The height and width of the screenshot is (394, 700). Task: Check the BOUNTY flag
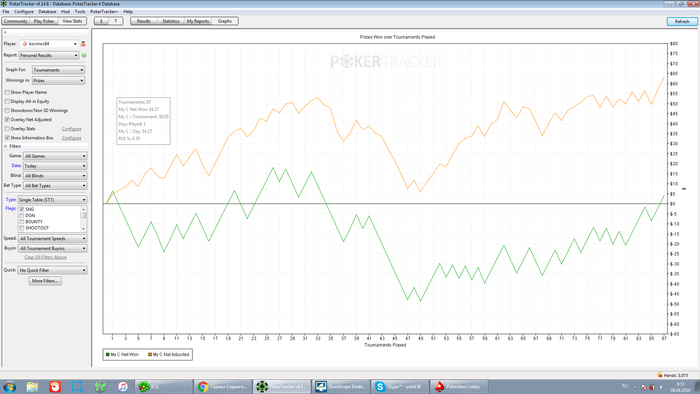pyautogui.click(x=21, y=222)
